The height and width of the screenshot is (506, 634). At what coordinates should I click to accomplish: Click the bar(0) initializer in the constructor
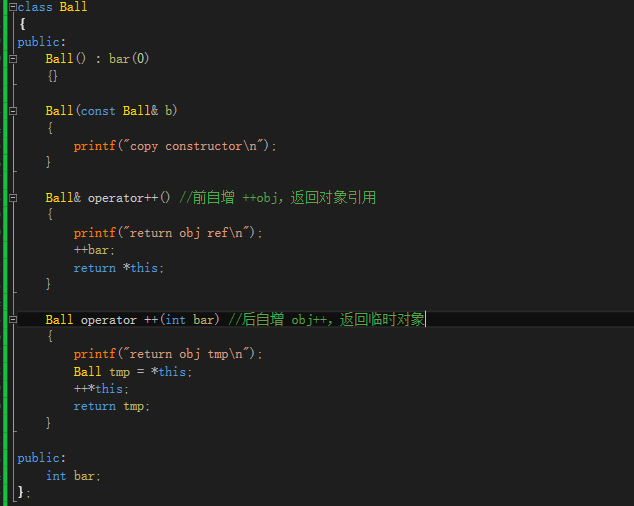129,59
